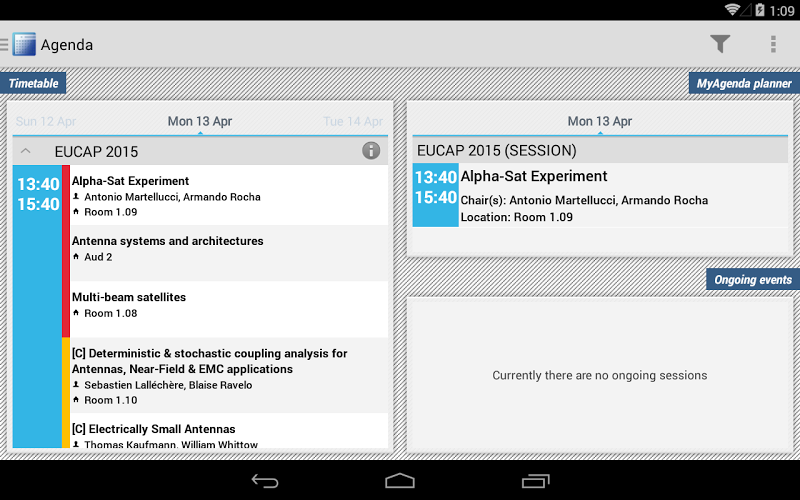Tap EUCAP 2015 (SESSION) header
The width and height of the screenshot is (800, 500).
click(600, 151)
